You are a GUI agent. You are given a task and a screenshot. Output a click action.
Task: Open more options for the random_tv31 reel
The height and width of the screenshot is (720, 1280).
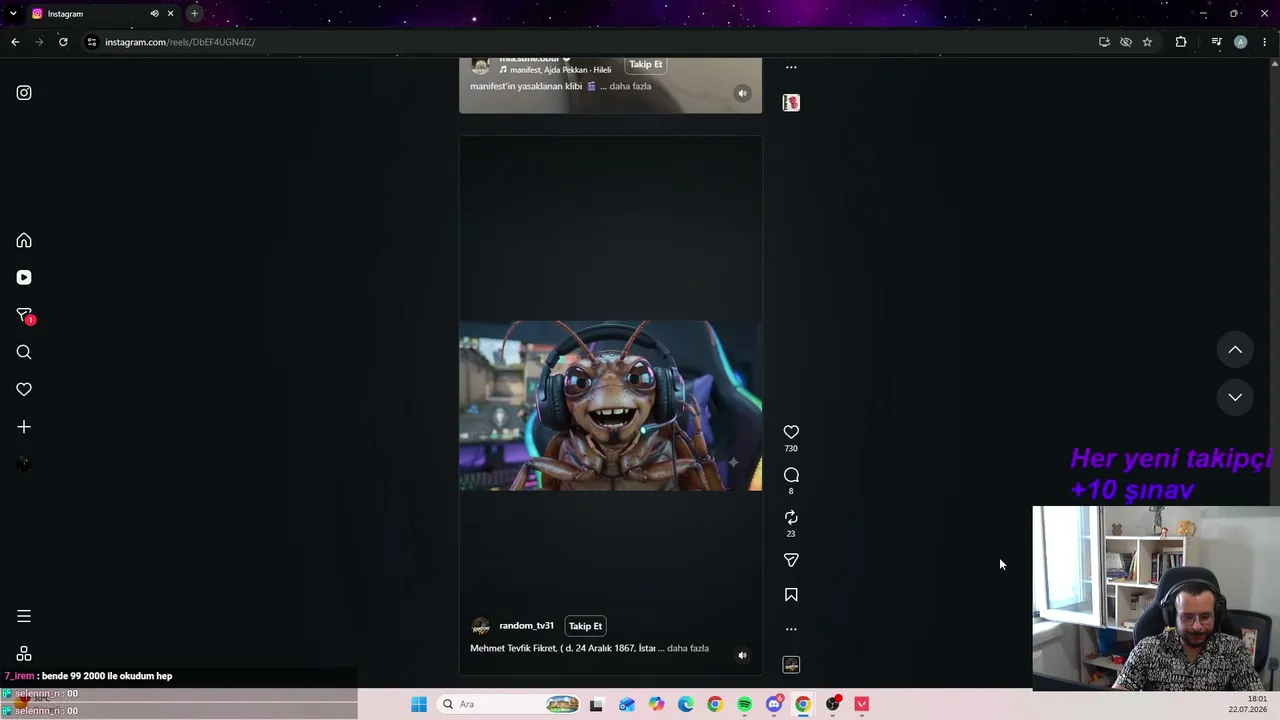click(791, 629)
